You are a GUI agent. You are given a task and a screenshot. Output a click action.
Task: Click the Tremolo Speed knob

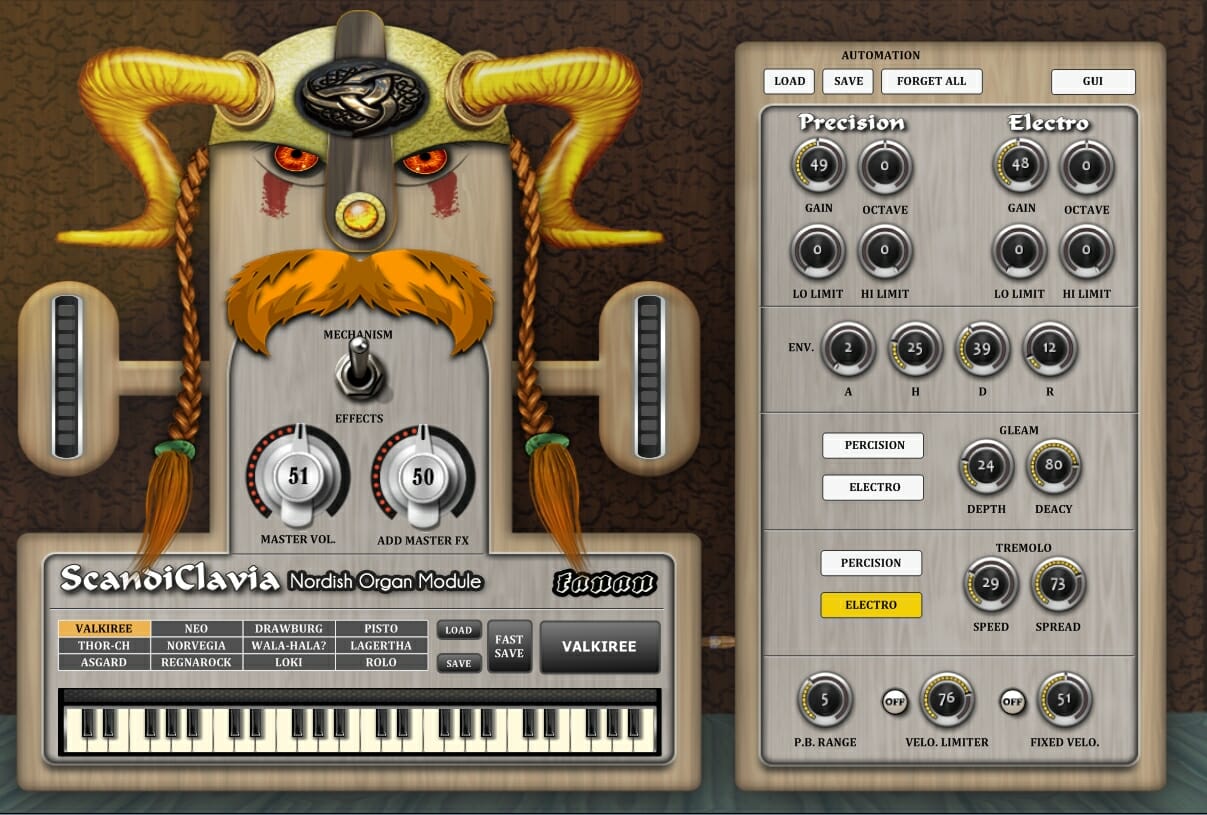tap(990, 584)
